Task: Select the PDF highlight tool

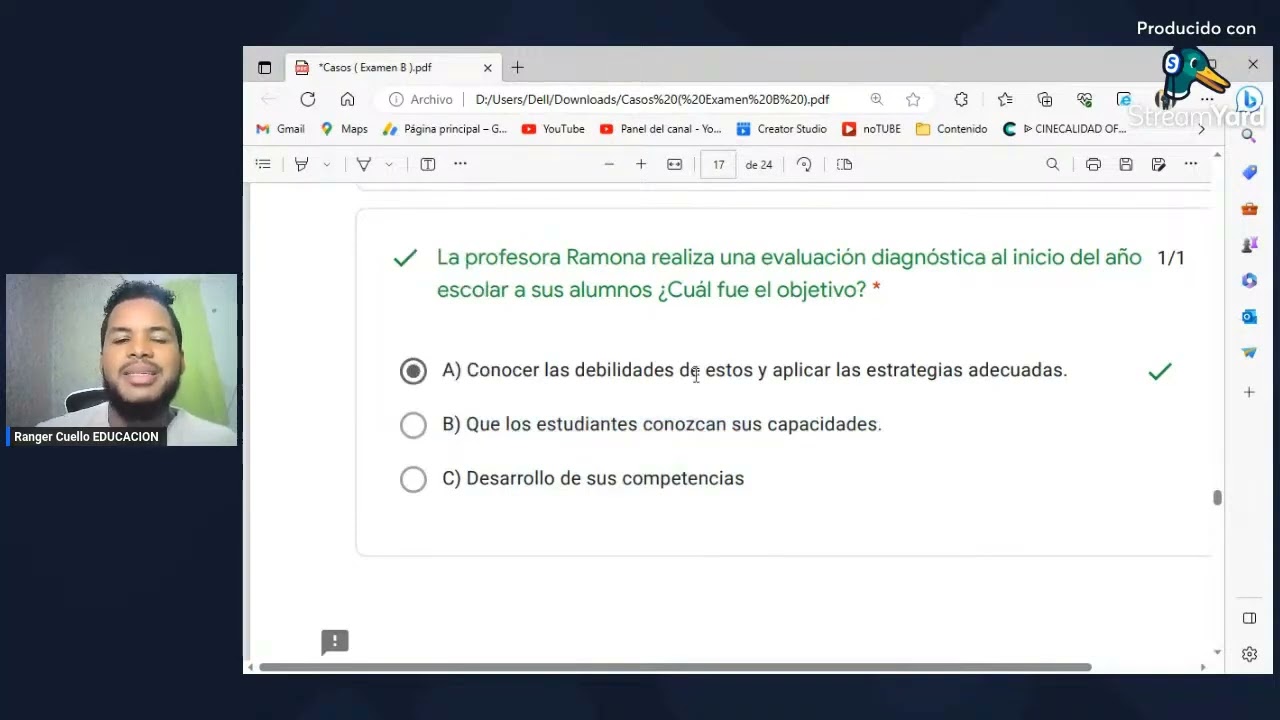Action: click(x=301, y=164)
